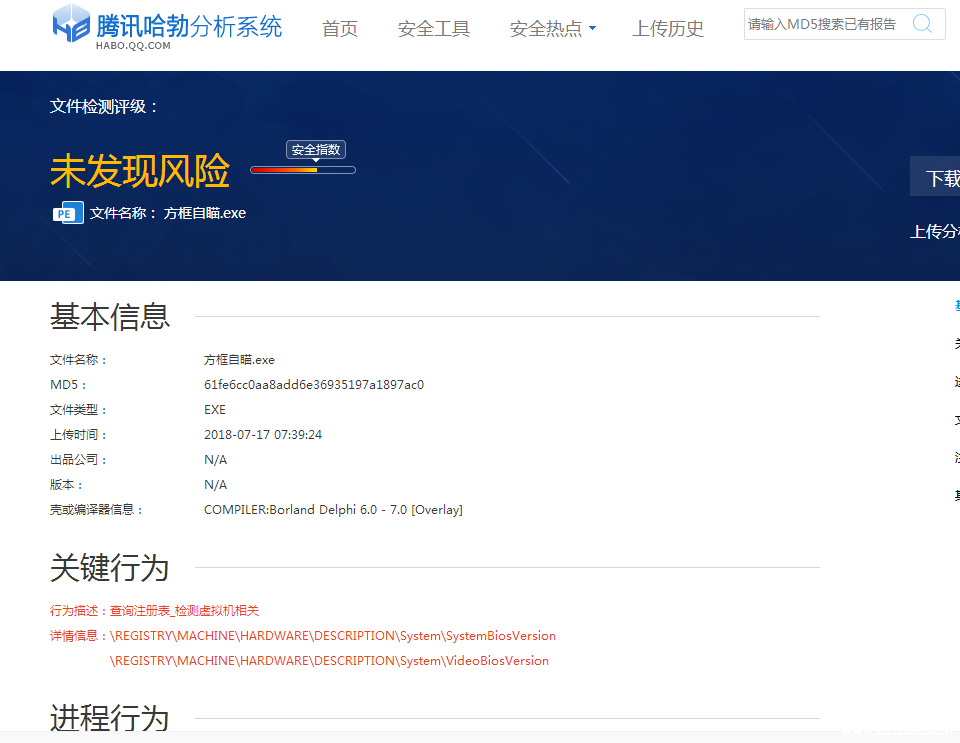This screenshot has height=743, width=960.
Task: Click the 未发现风险 rating text
Action: pos(140,171)
